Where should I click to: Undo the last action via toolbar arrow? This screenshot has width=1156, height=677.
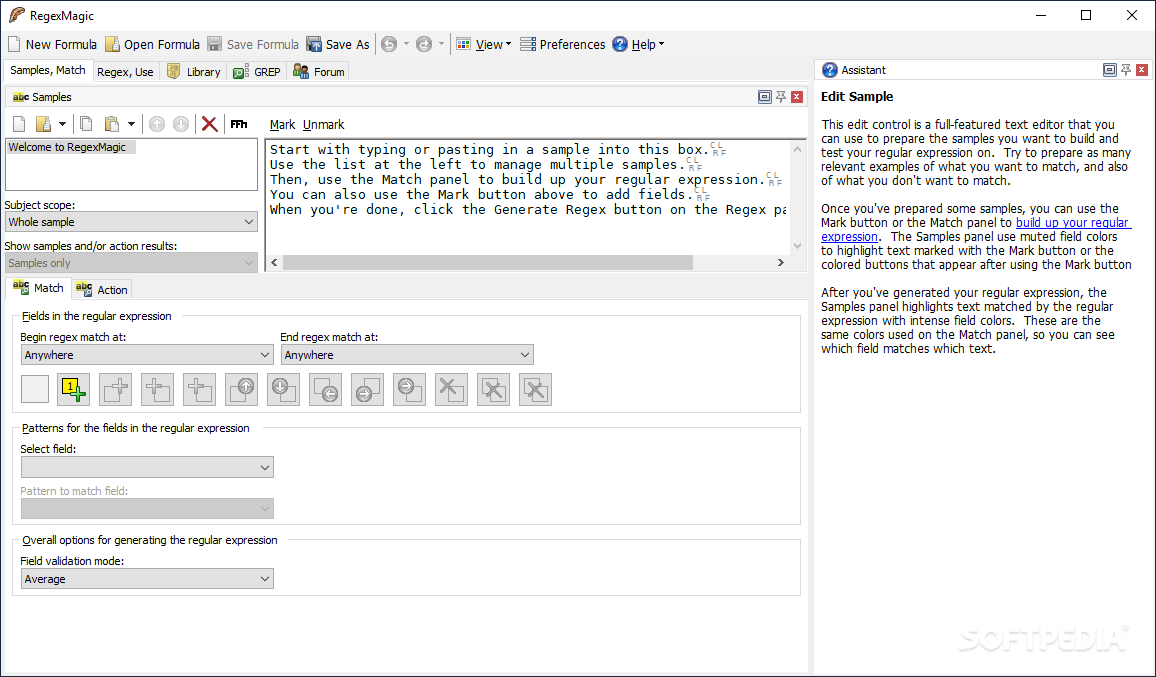click(x=389, y=44)
